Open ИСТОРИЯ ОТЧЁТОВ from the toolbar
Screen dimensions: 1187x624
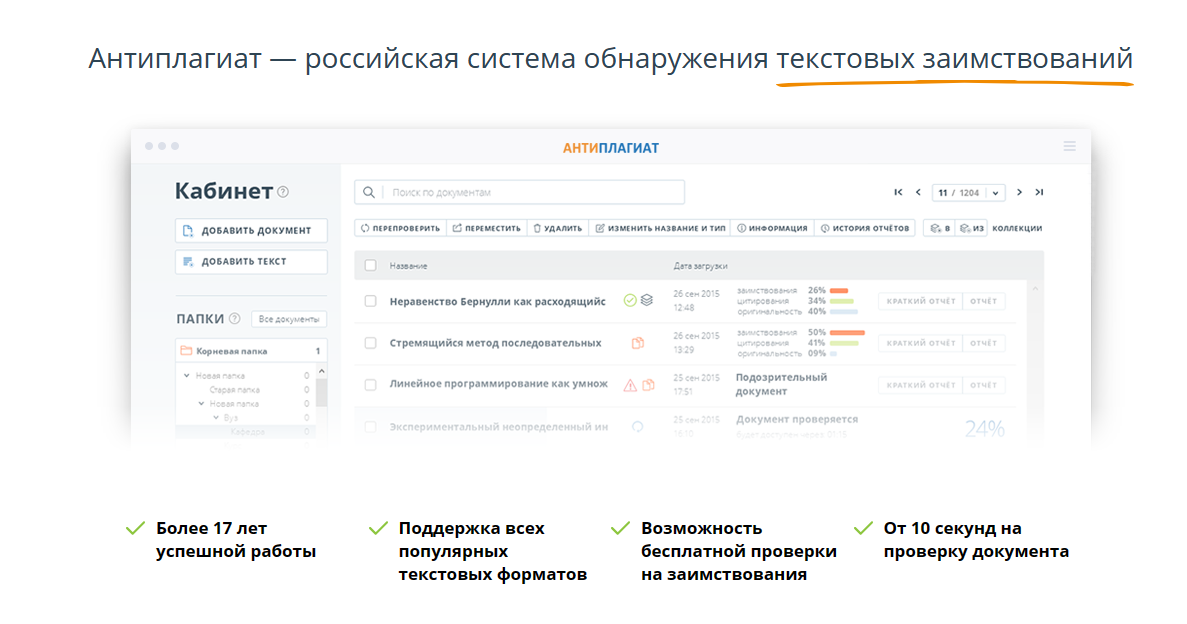[865, 228]
